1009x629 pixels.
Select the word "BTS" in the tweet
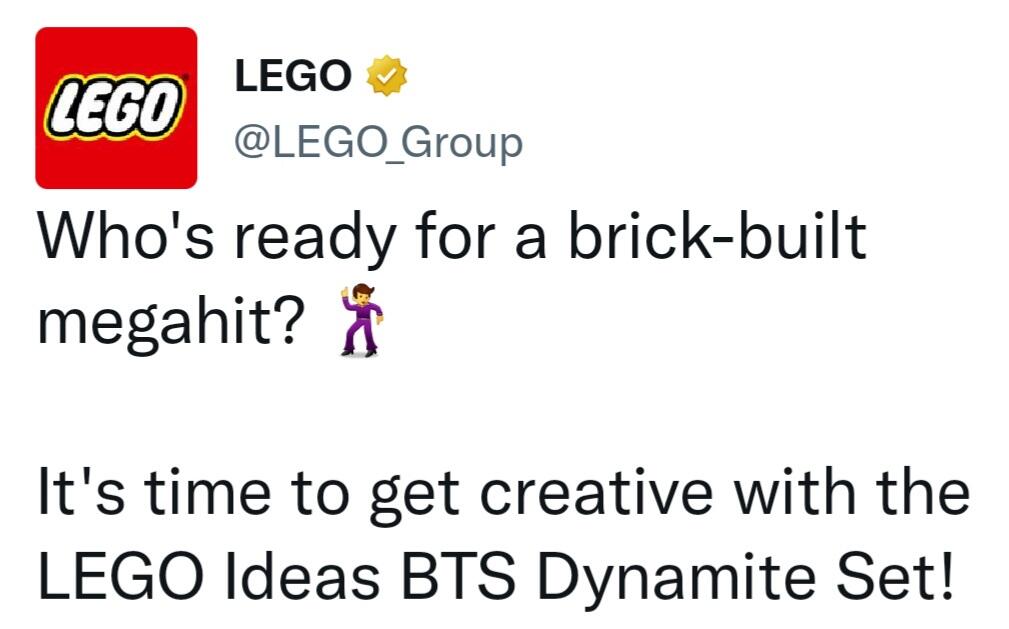(458, 575)
